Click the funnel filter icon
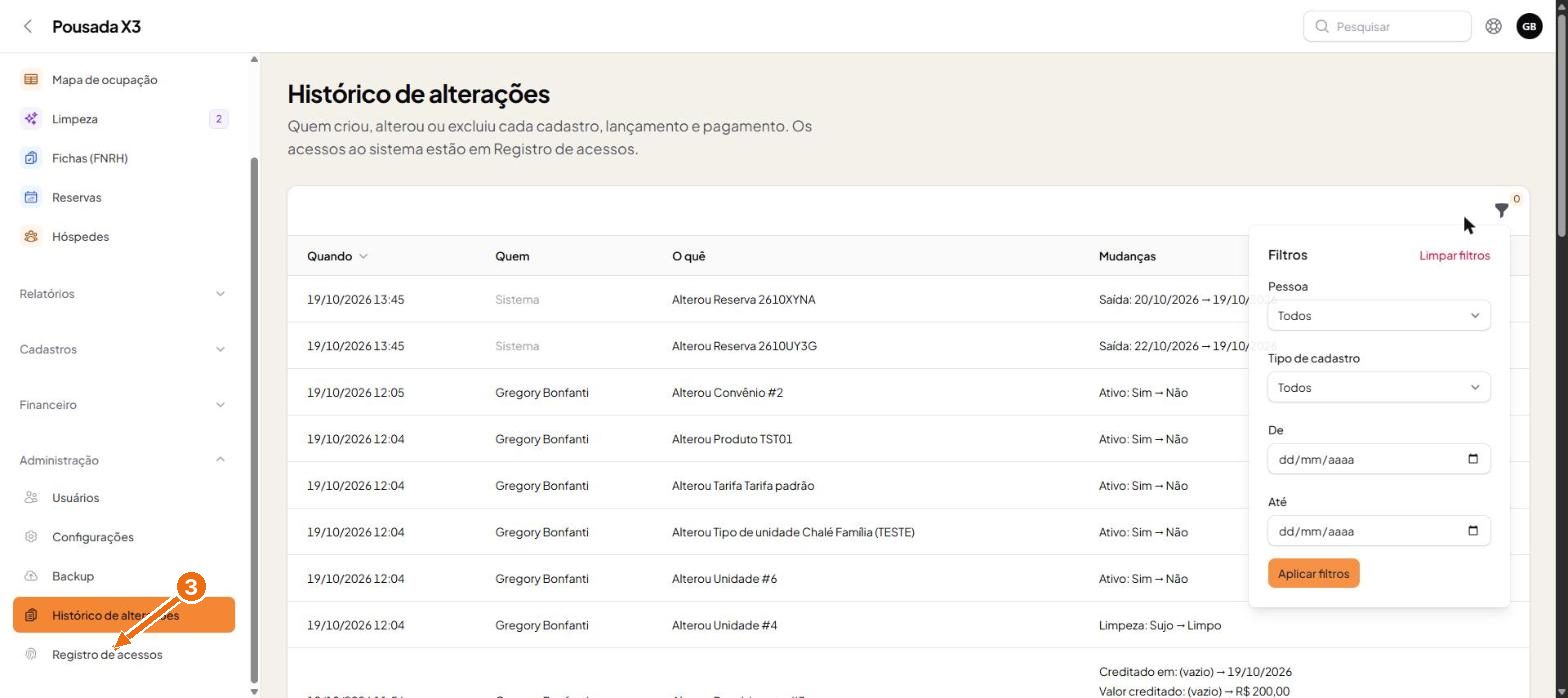The width and height of the screenshot is (1568, 698). click(x=1501, y=210)
